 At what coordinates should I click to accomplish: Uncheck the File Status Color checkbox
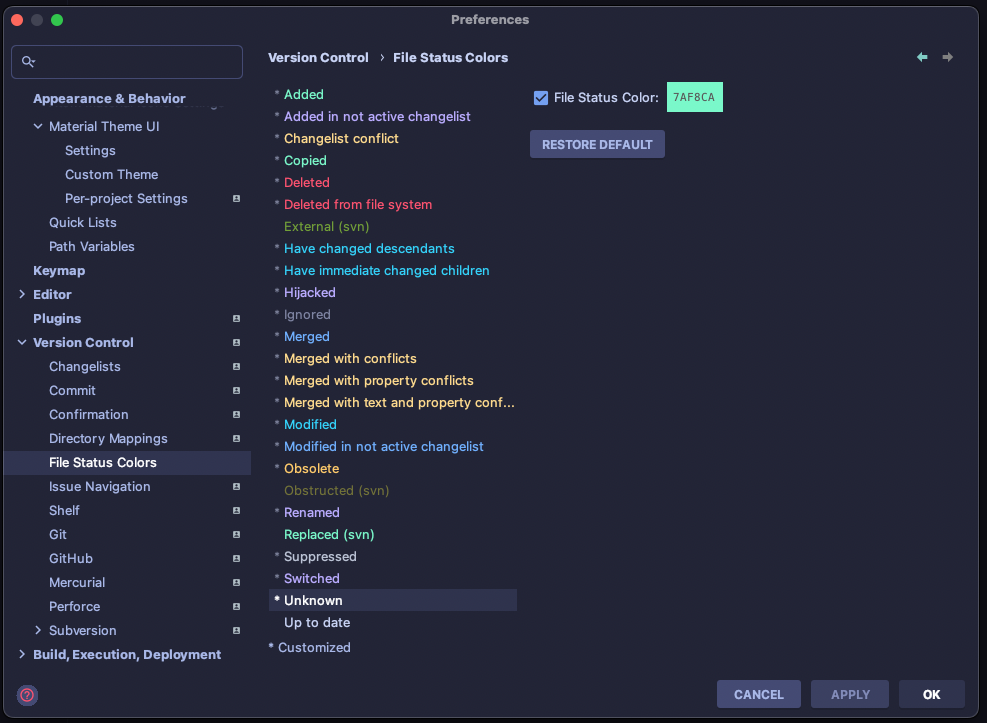541,98
